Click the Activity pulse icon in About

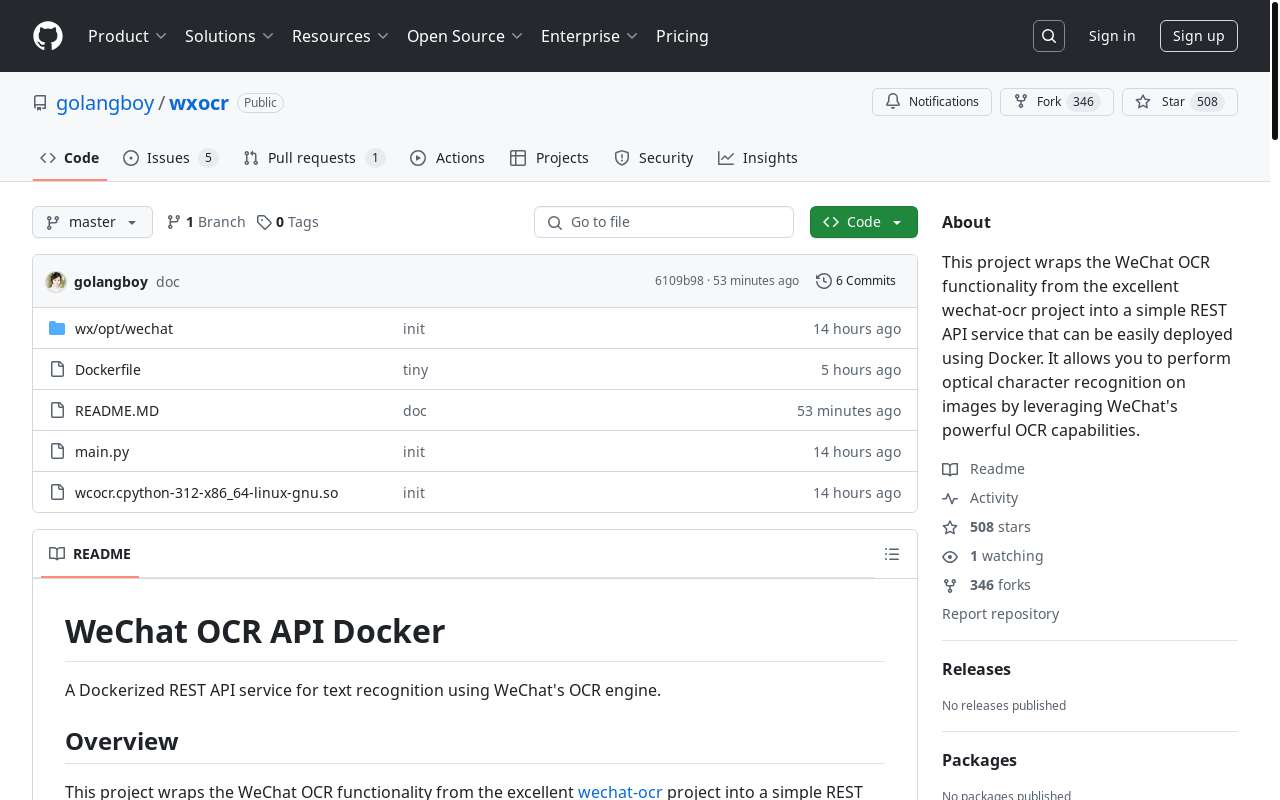pos(950,498)
